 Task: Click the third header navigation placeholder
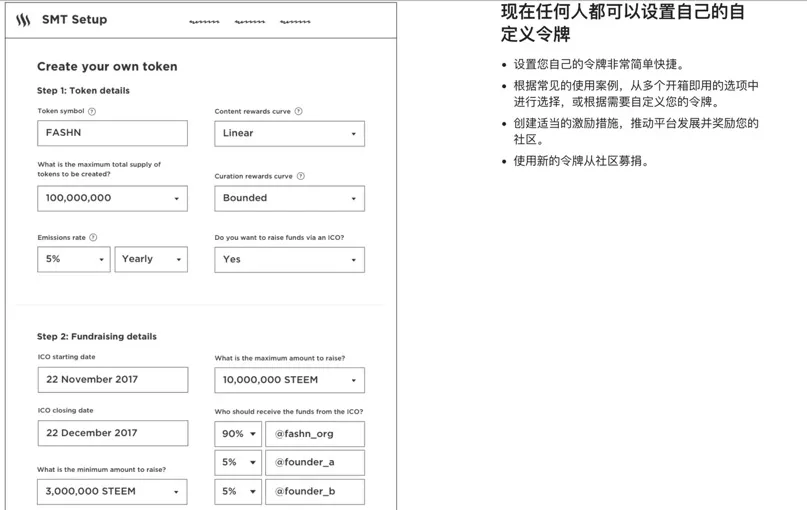click(x=295, y=22)
